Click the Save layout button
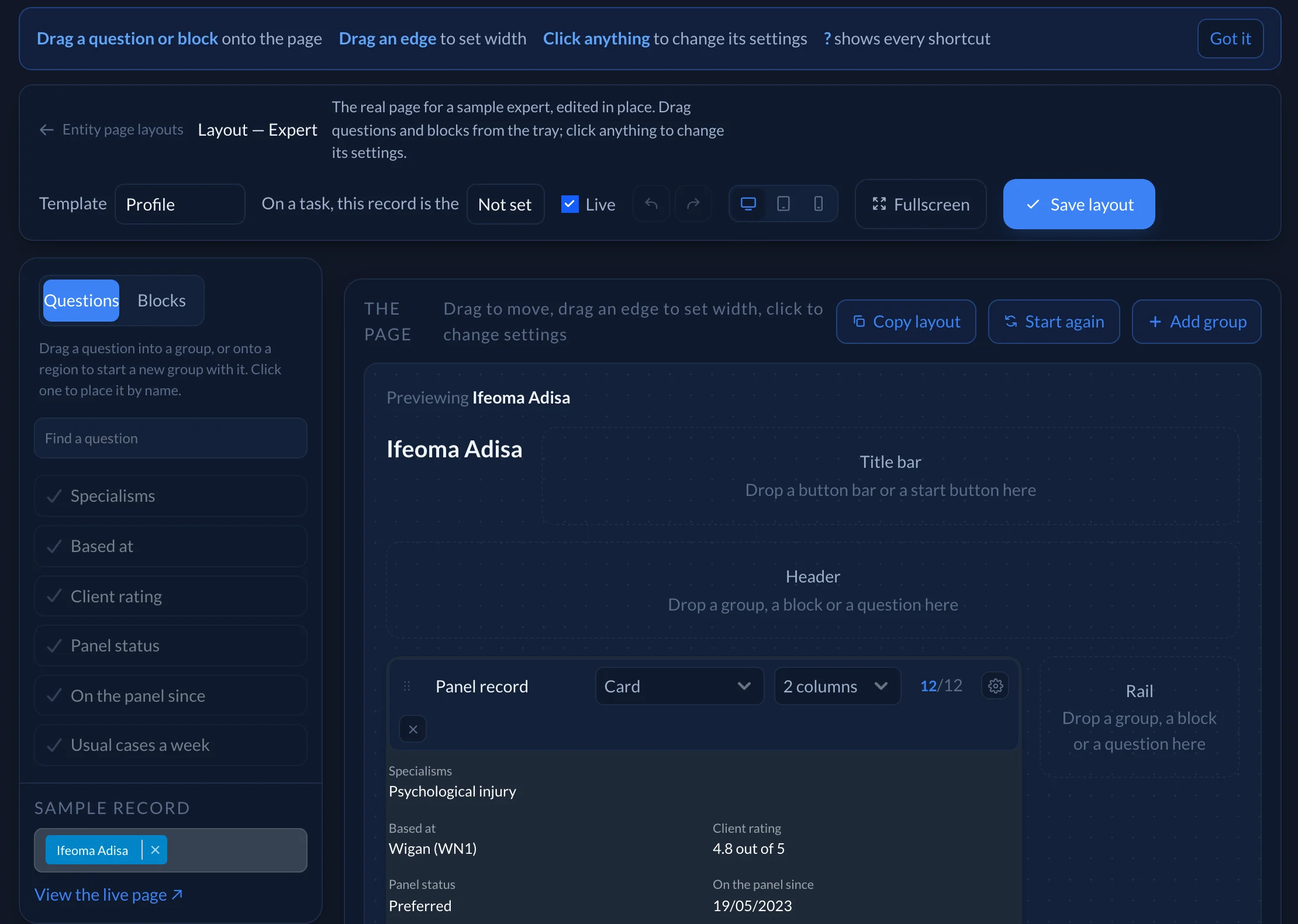1298x924 pixels. click(1079, 204)
